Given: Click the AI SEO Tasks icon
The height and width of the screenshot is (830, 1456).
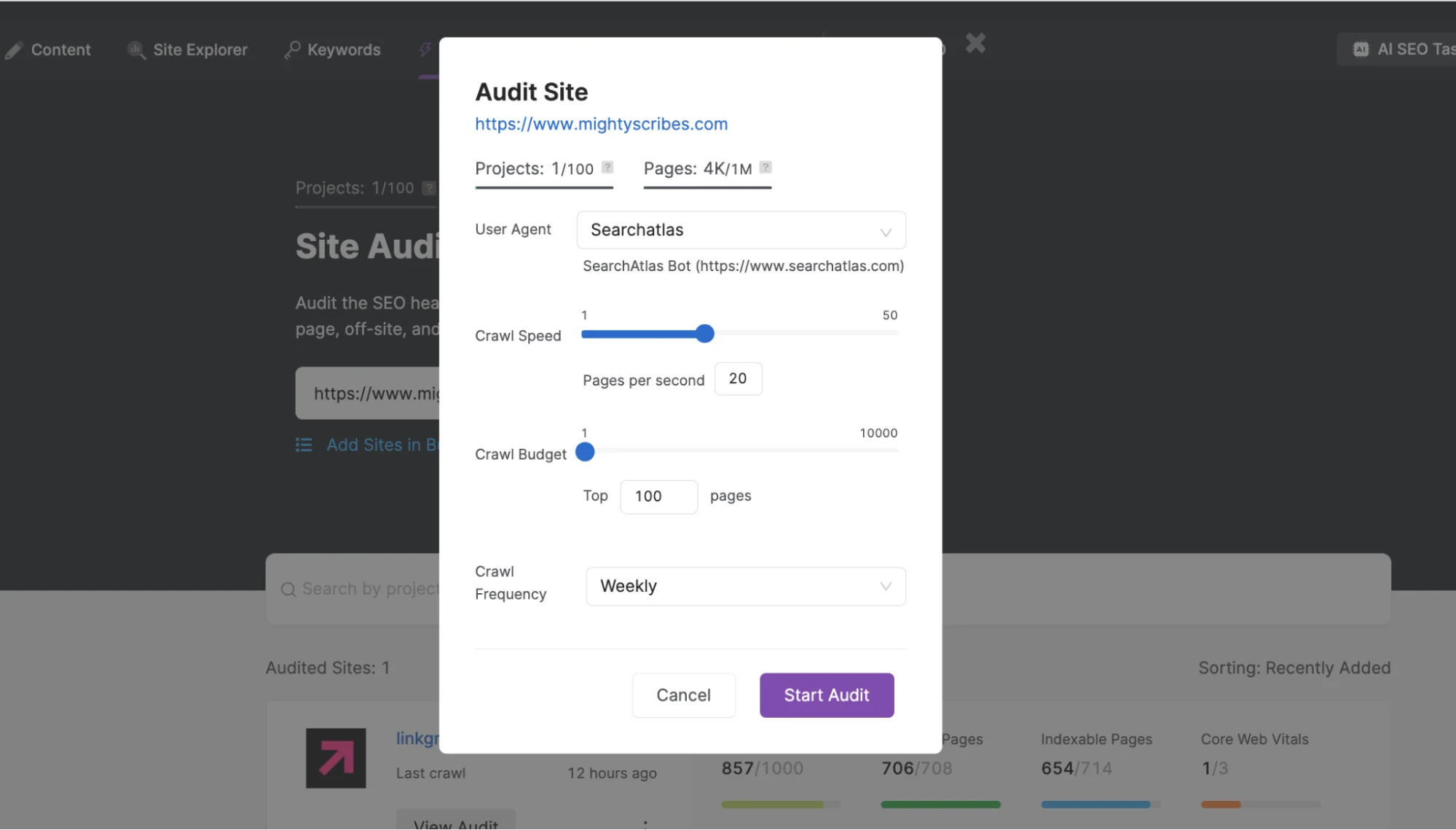Looking at the screenshot, I should click(1361, 50).
